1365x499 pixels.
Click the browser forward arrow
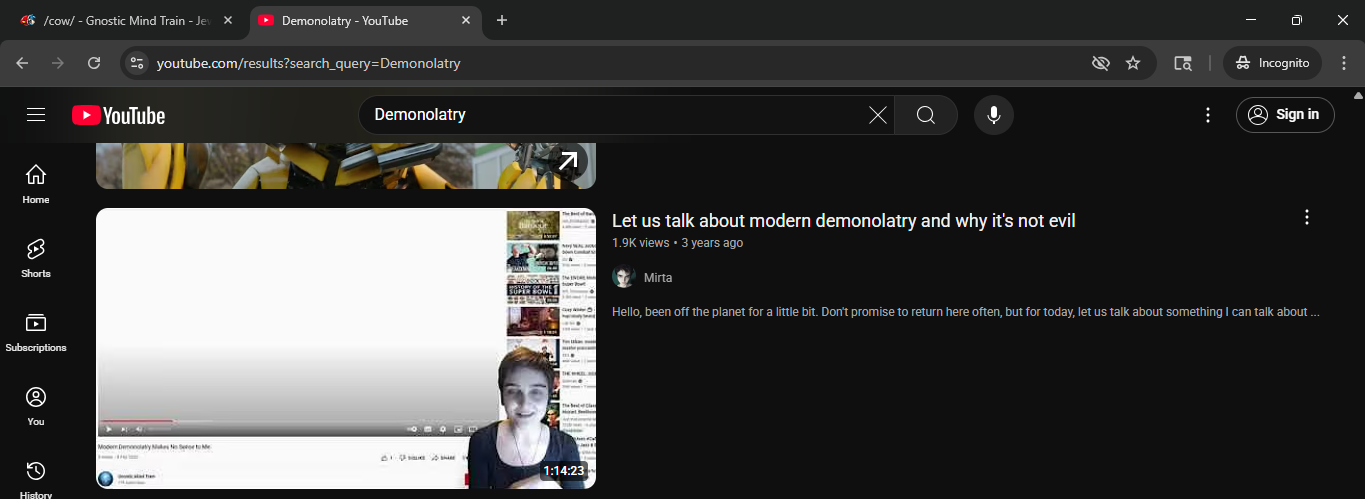click(x=58, y=63)
